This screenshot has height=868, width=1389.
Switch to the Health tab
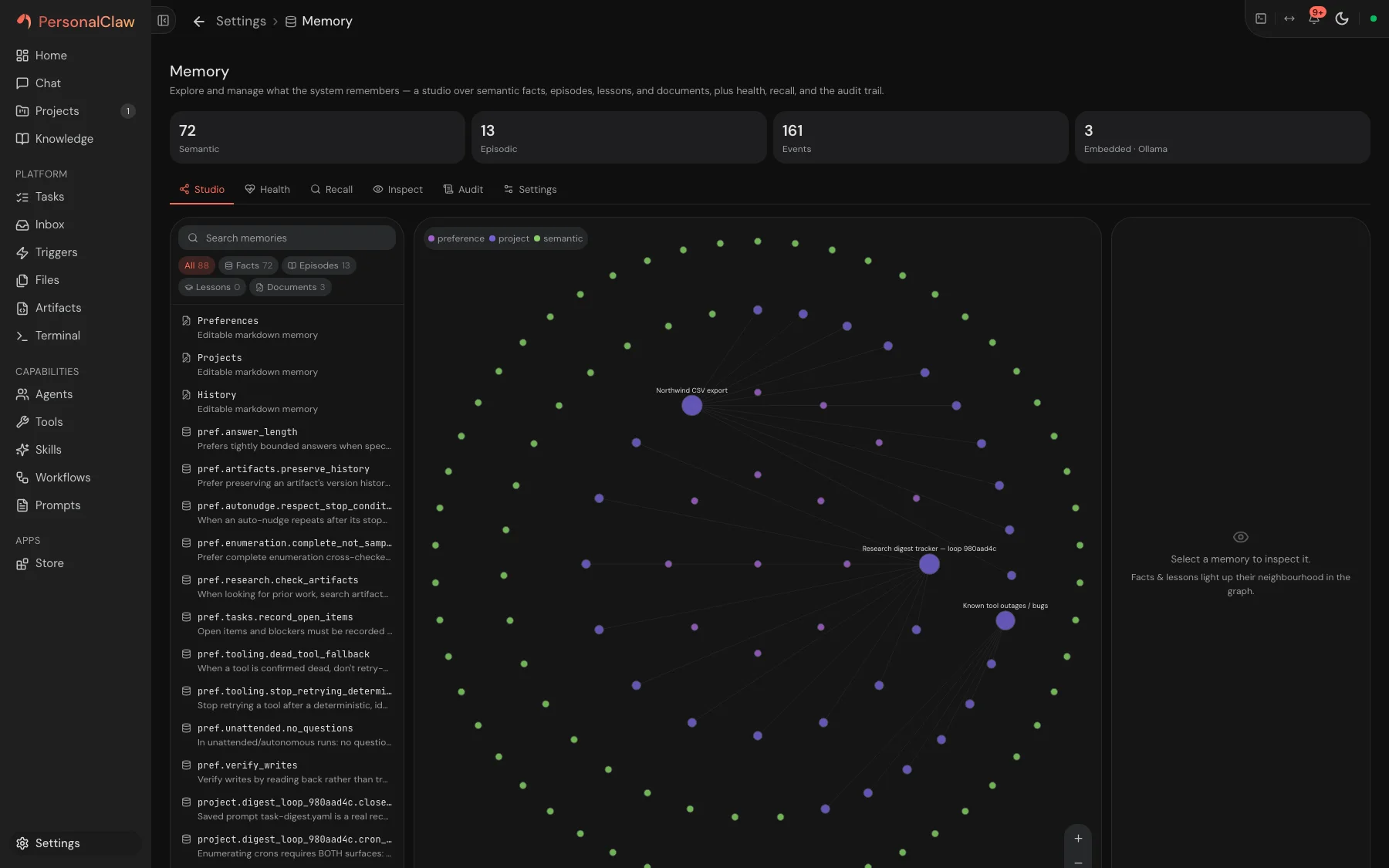pos(267,190)
